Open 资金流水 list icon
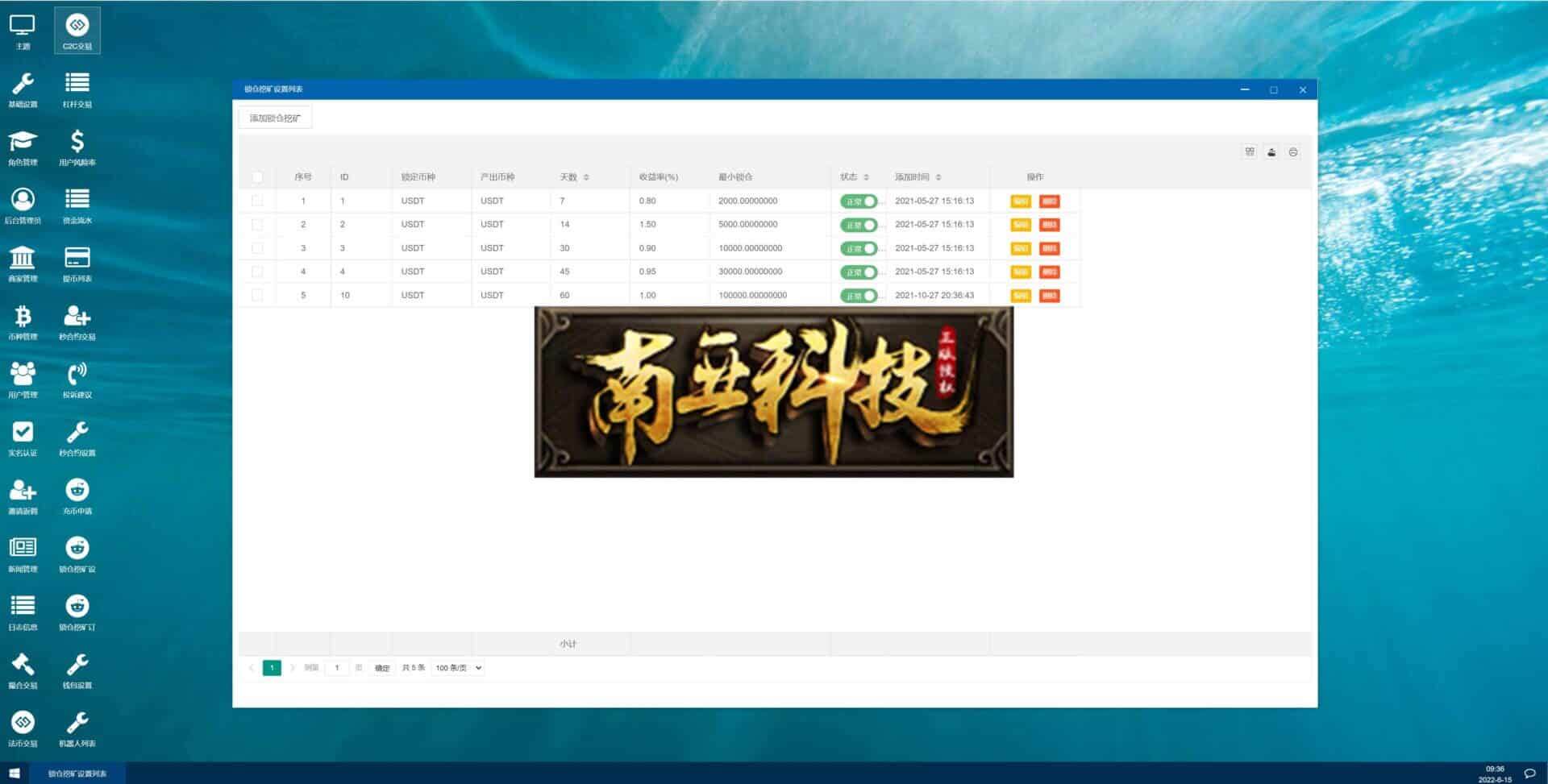1548x784 pixels. (x=77, y=205)
